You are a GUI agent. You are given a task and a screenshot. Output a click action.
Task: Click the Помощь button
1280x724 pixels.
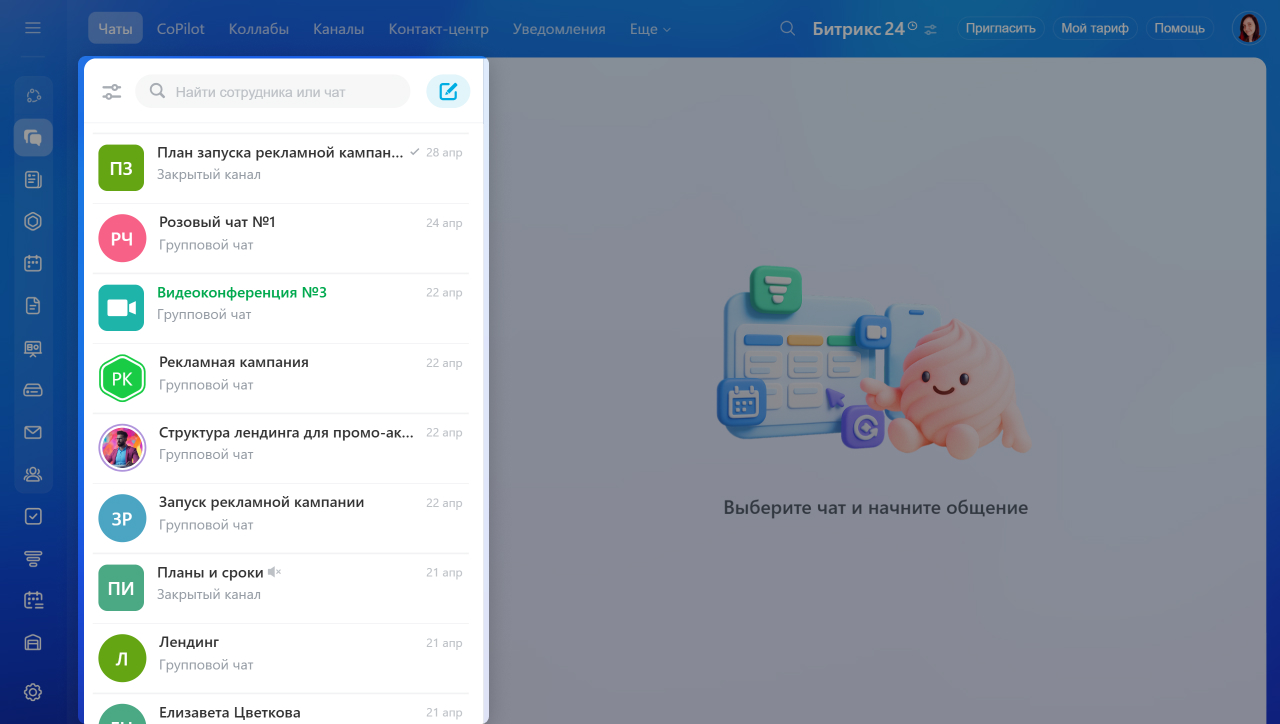[x=1180, y=28]
